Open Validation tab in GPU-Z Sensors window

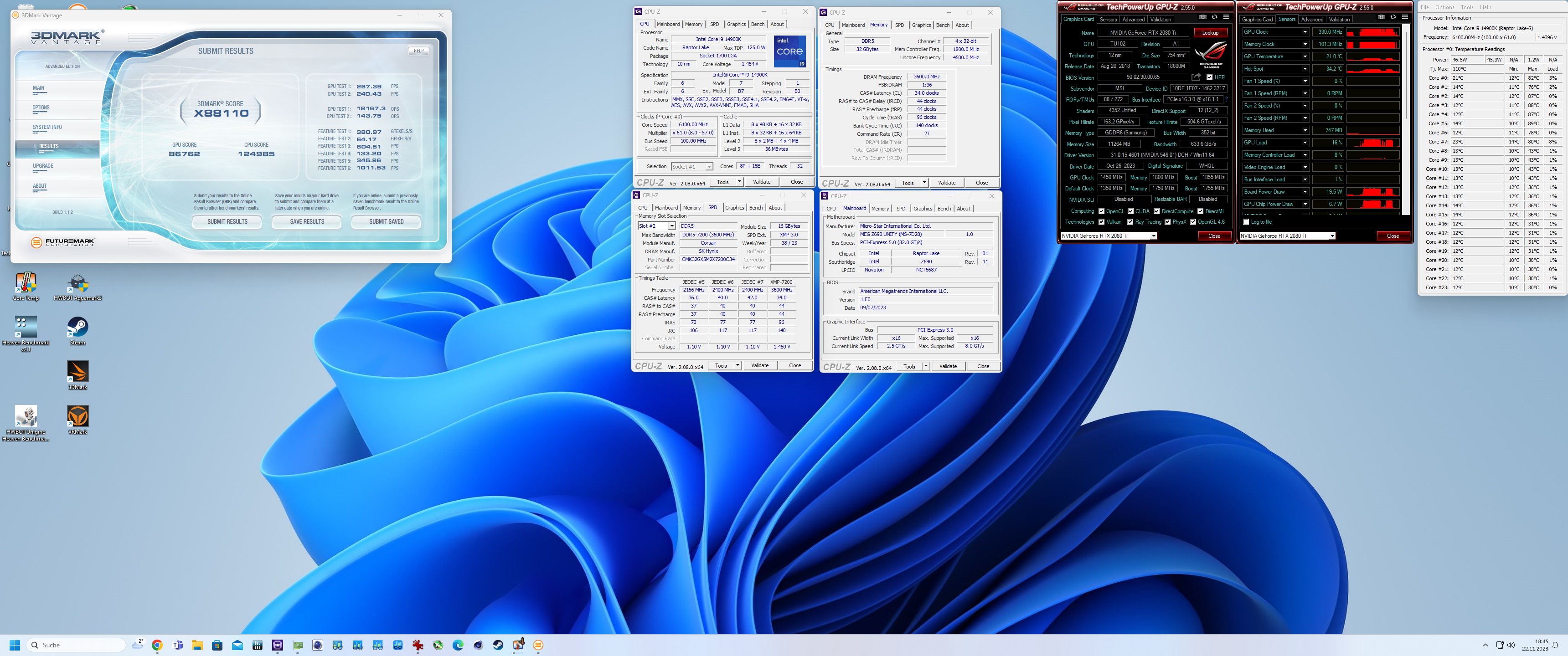1339,20
